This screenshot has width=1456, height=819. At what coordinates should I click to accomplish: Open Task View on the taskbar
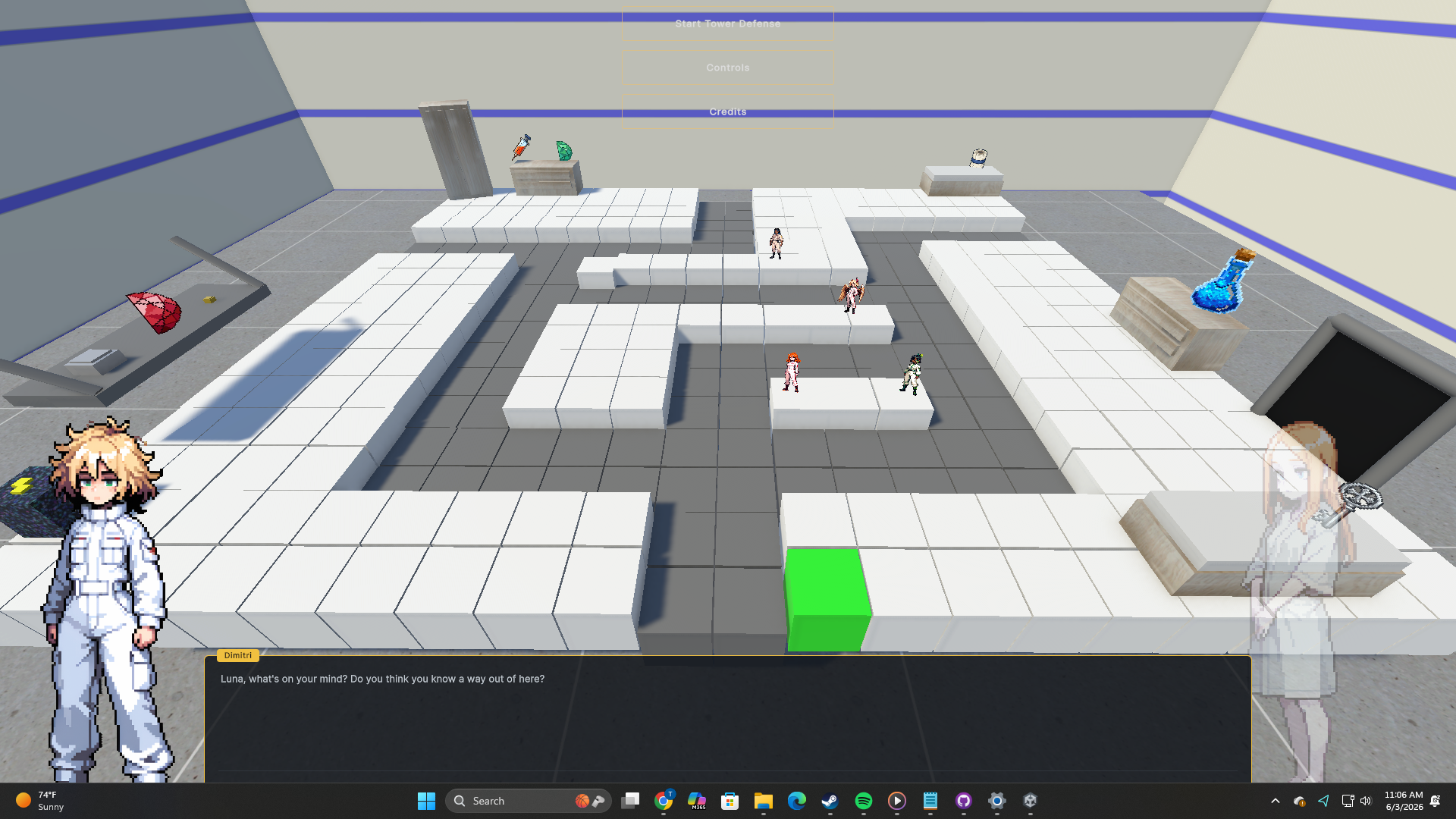pyautogui.click(x=630, y=801)
